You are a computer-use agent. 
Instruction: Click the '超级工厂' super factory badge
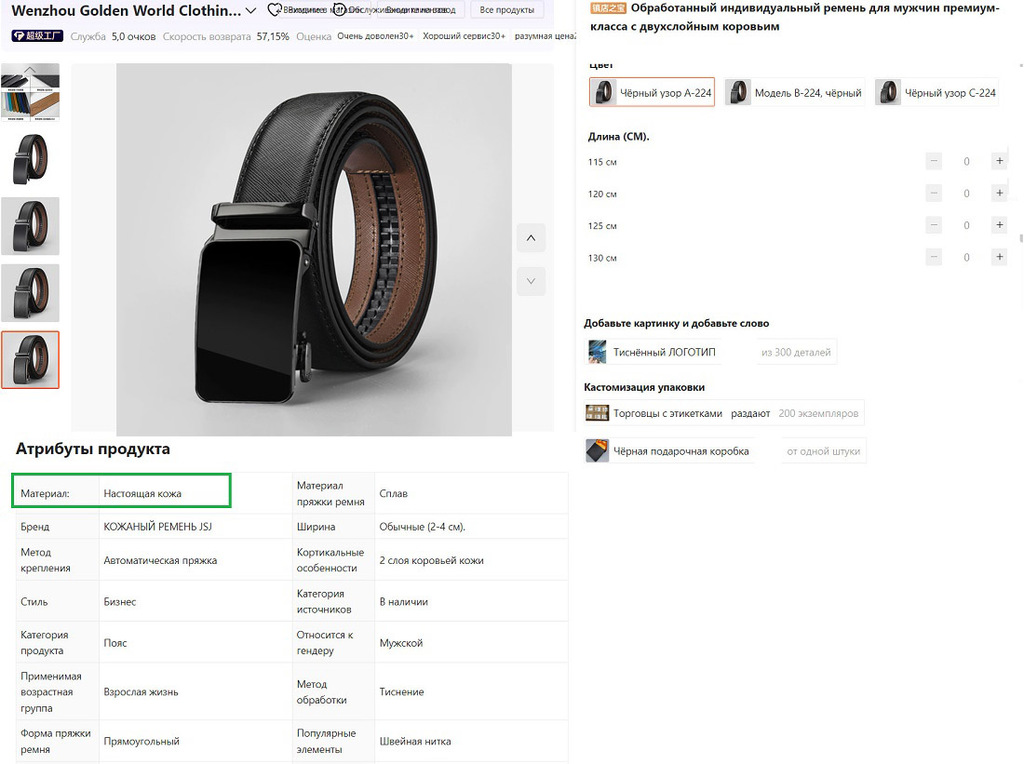(38, 36)
